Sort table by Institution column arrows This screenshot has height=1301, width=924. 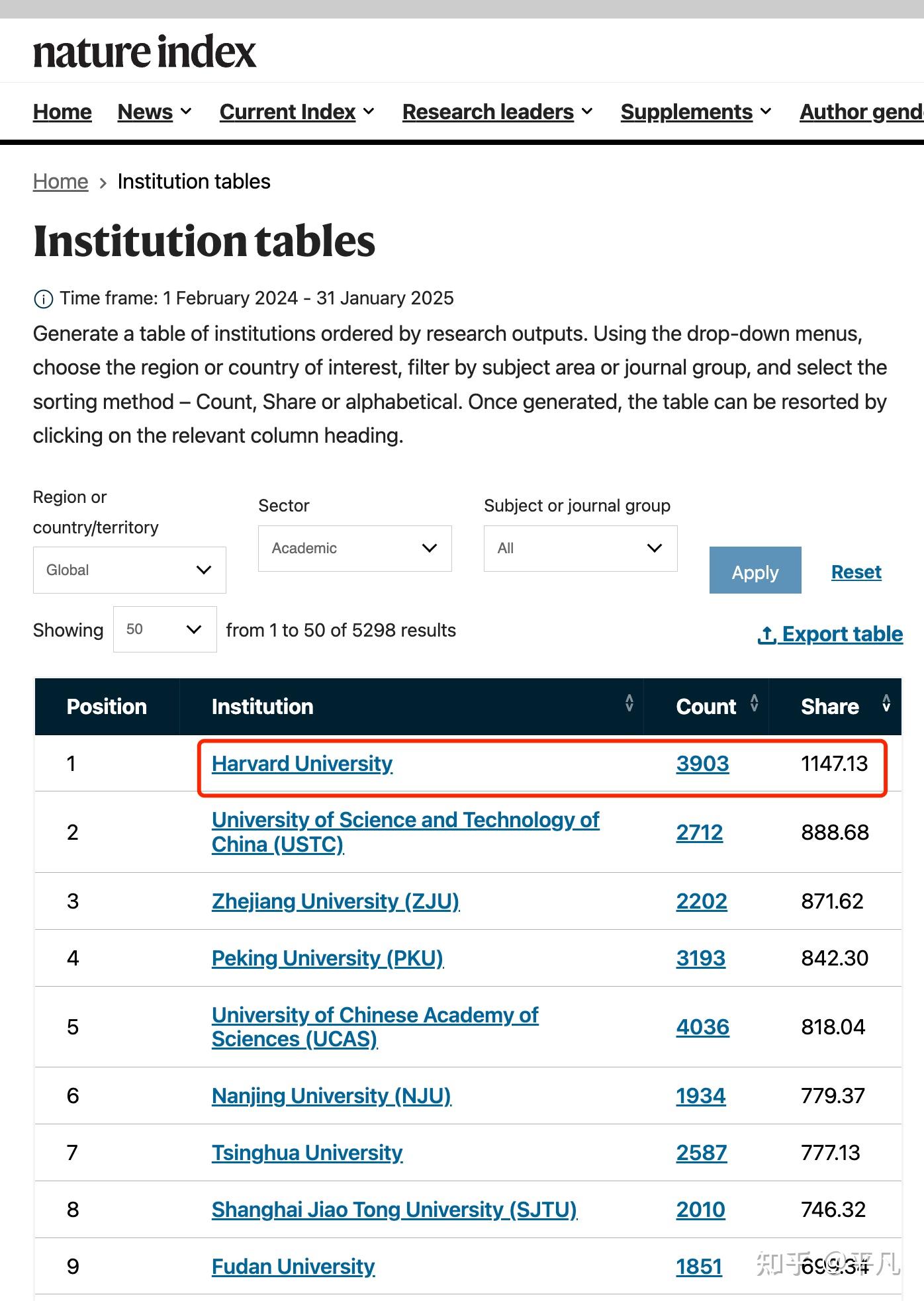point(629,703)
